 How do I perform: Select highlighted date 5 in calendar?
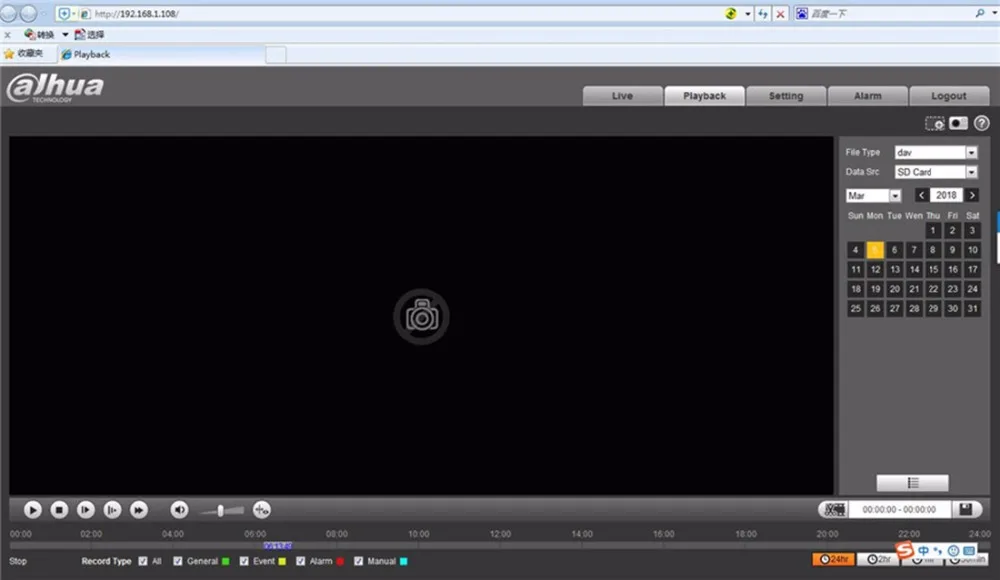pyautogui.click(x=875, y=250)
